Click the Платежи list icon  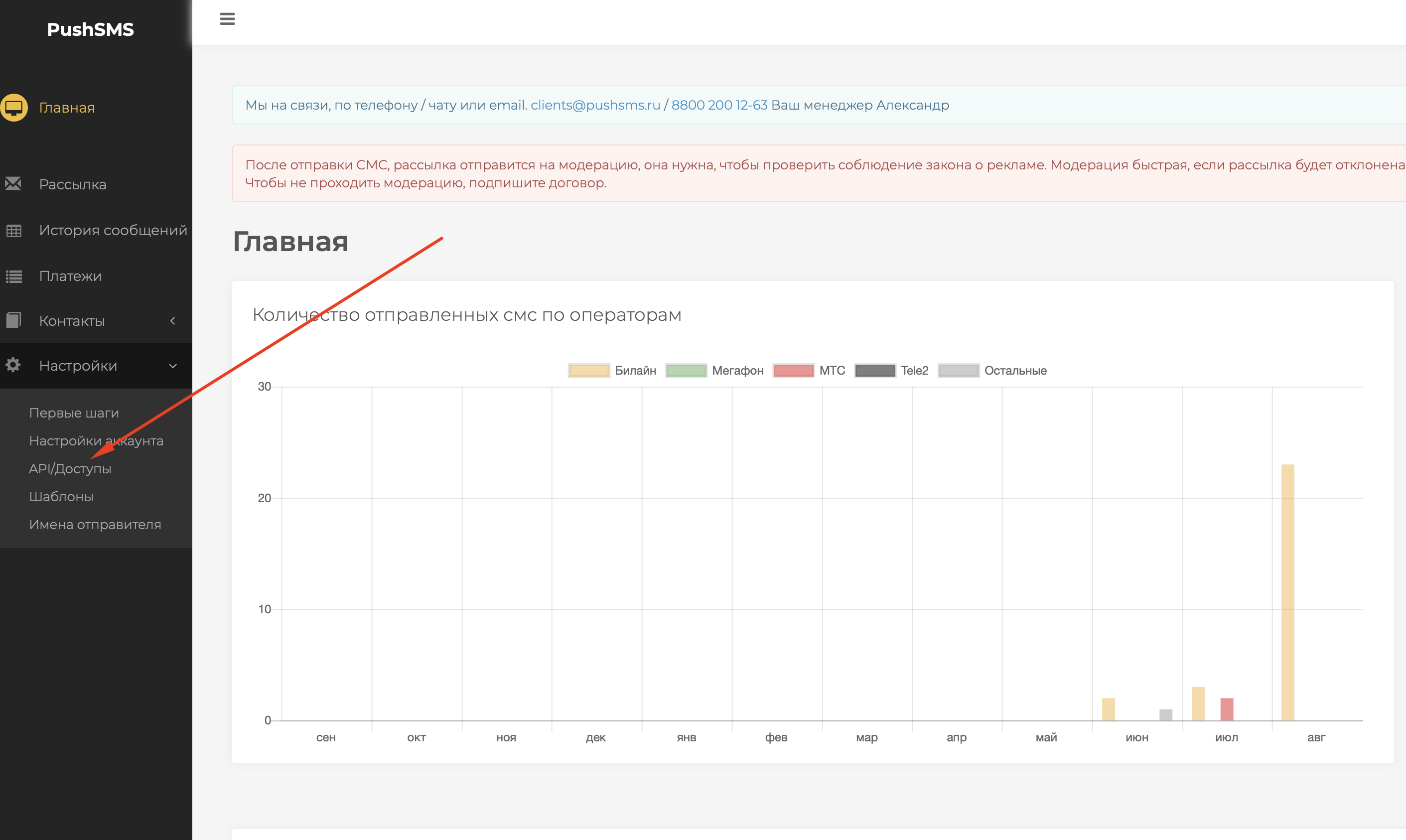[13, 276]
